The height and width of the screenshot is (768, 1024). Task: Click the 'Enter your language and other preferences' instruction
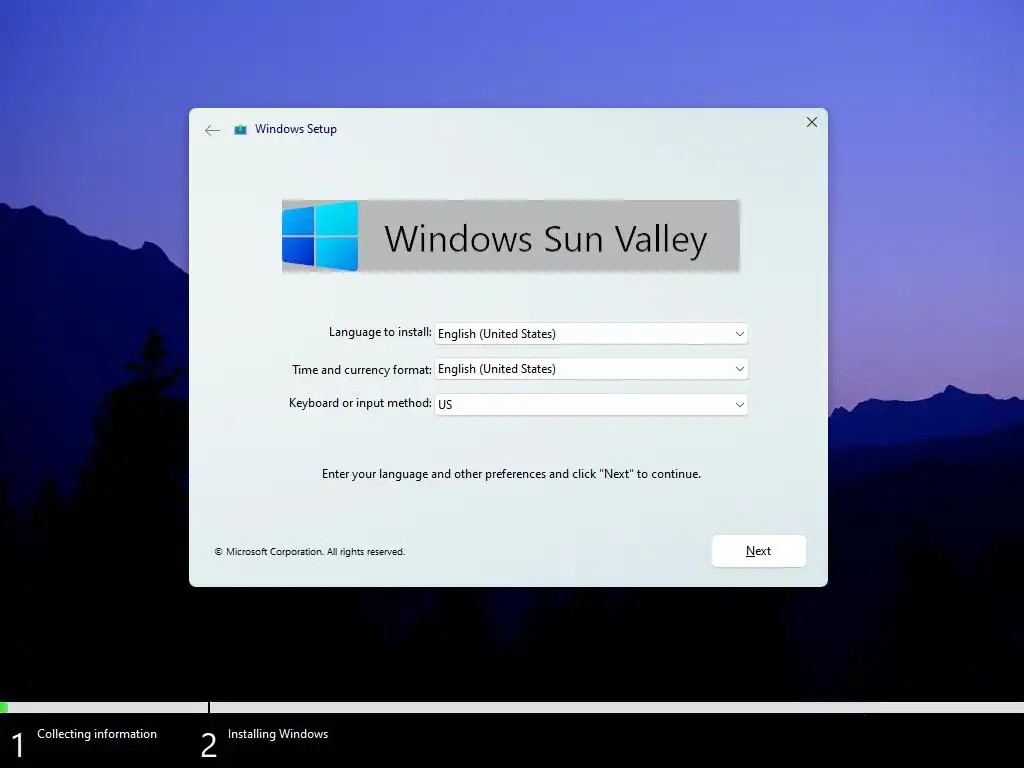511,474
